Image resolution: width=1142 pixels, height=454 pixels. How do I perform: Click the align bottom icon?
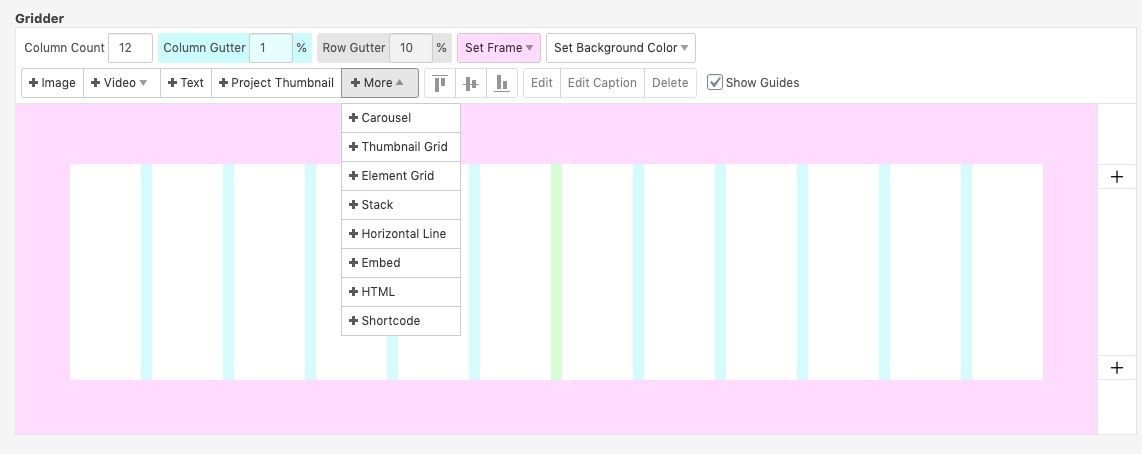click(x=502, y=83)
